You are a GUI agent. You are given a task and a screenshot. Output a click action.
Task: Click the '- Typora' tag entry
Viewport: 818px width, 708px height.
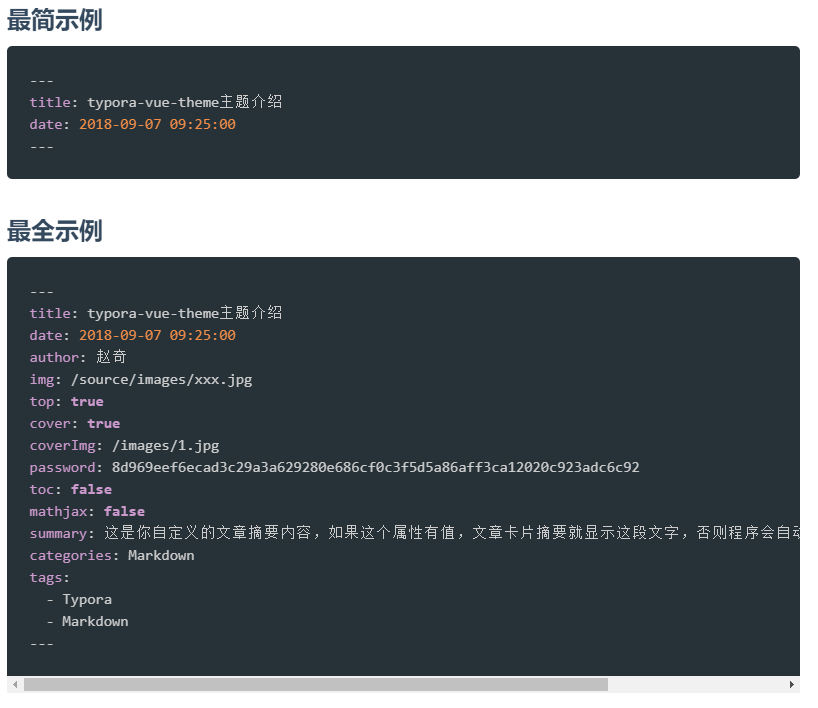[79, 599]
